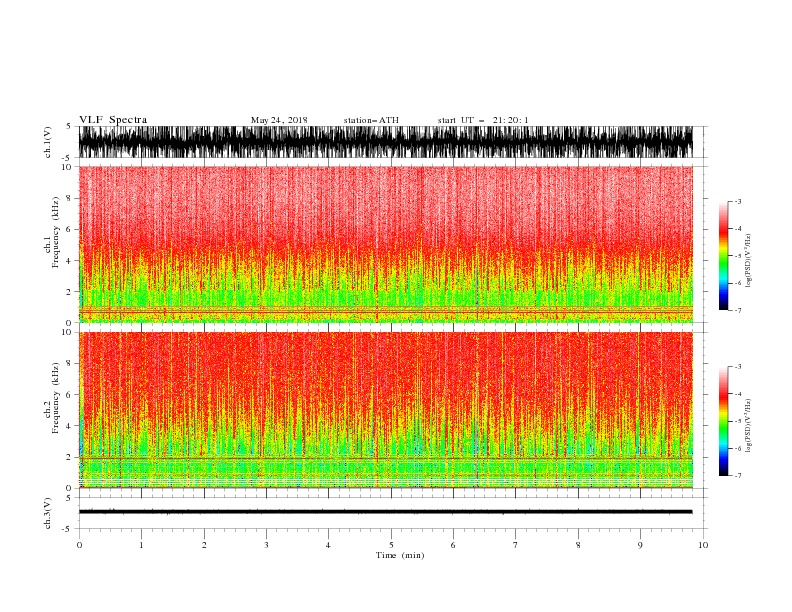
Task: Click the "Time (min)" axis label
Action: 400,555
